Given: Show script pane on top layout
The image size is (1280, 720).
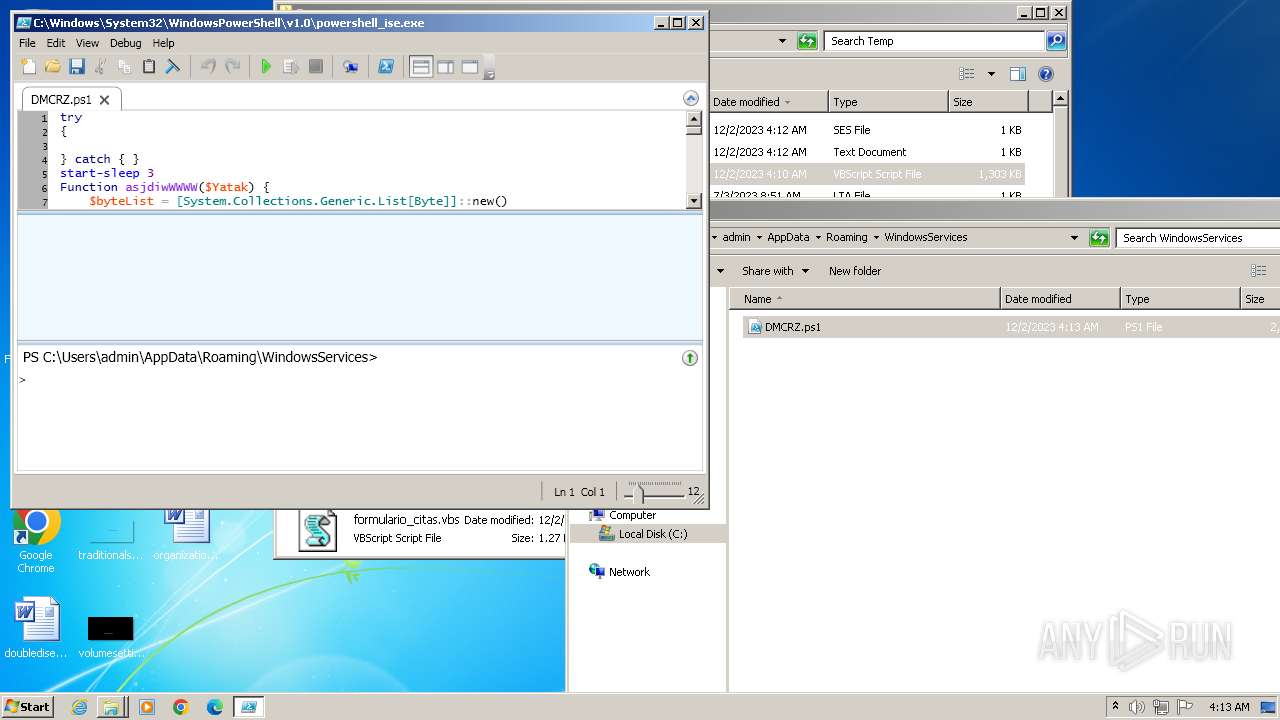Looking at the screenshot, I should click(x=421, y=67).
